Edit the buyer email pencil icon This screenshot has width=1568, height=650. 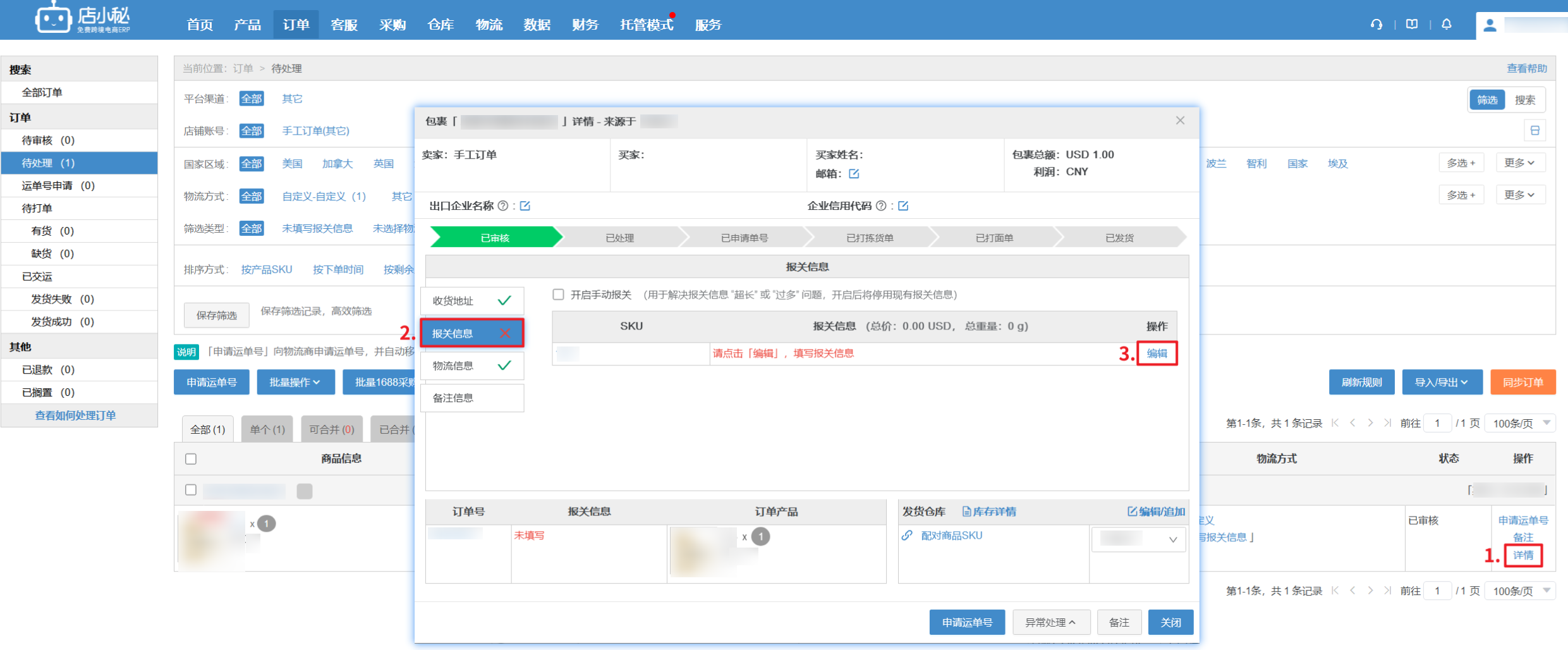pyautogui.click(x=854, y=174)
